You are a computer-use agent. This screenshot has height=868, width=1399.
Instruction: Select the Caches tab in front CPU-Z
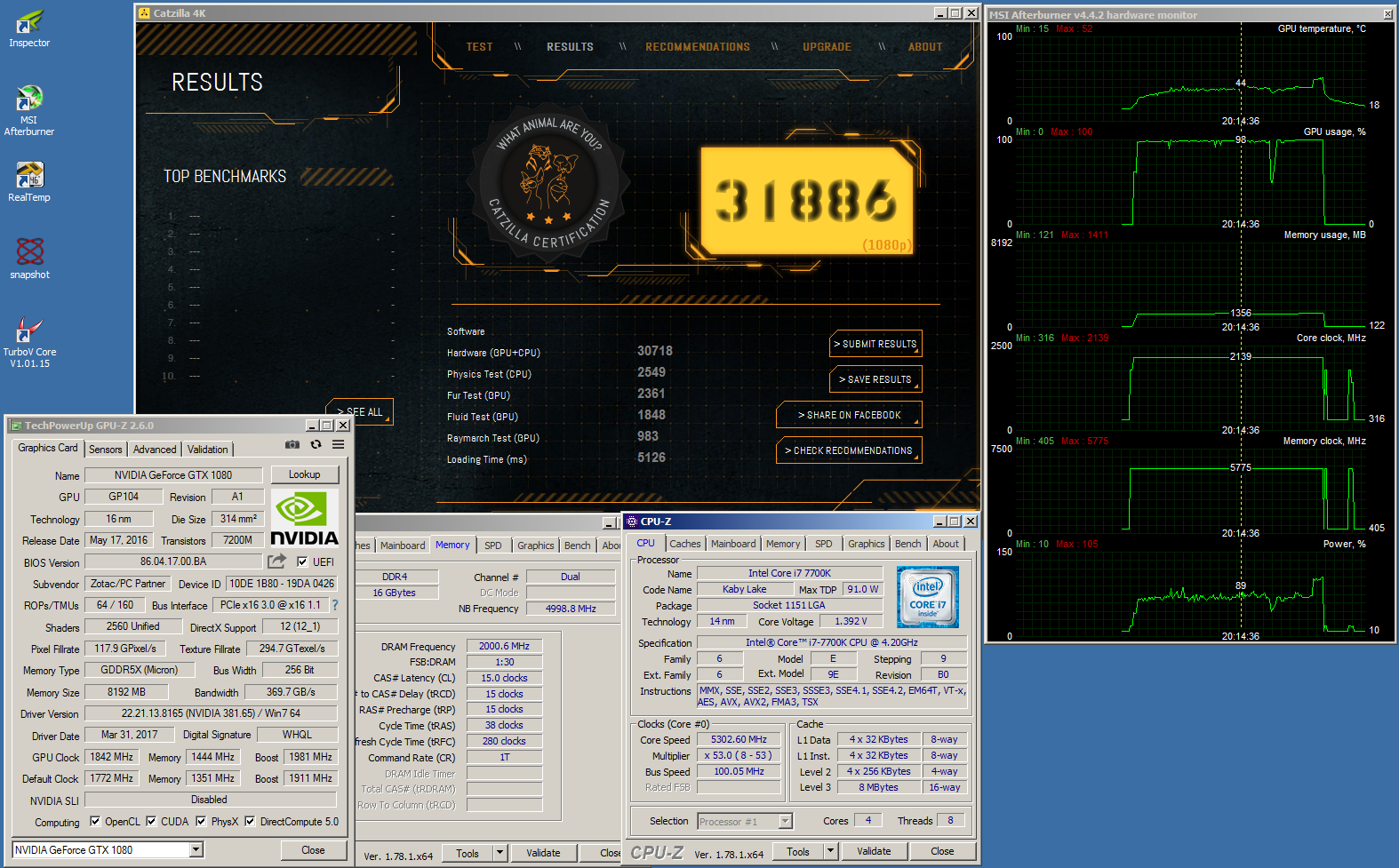pos(685,544)
